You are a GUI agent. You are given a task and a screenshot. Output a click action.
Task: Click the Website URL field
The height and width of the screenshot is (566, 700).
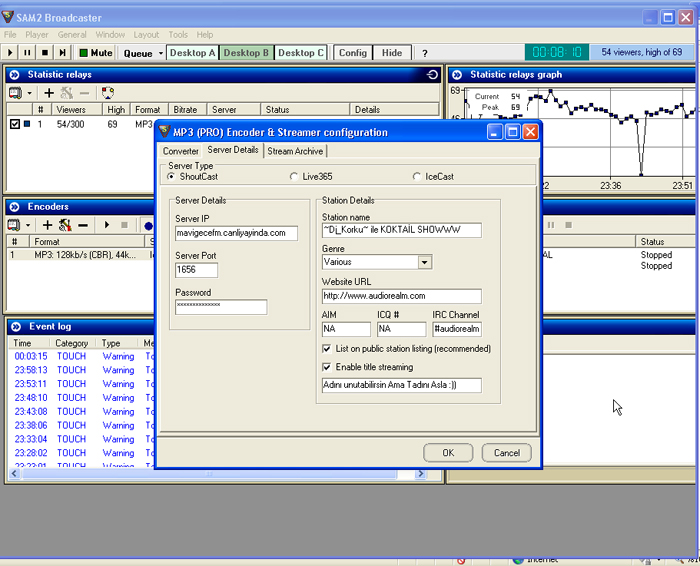(x=401, y=296)
